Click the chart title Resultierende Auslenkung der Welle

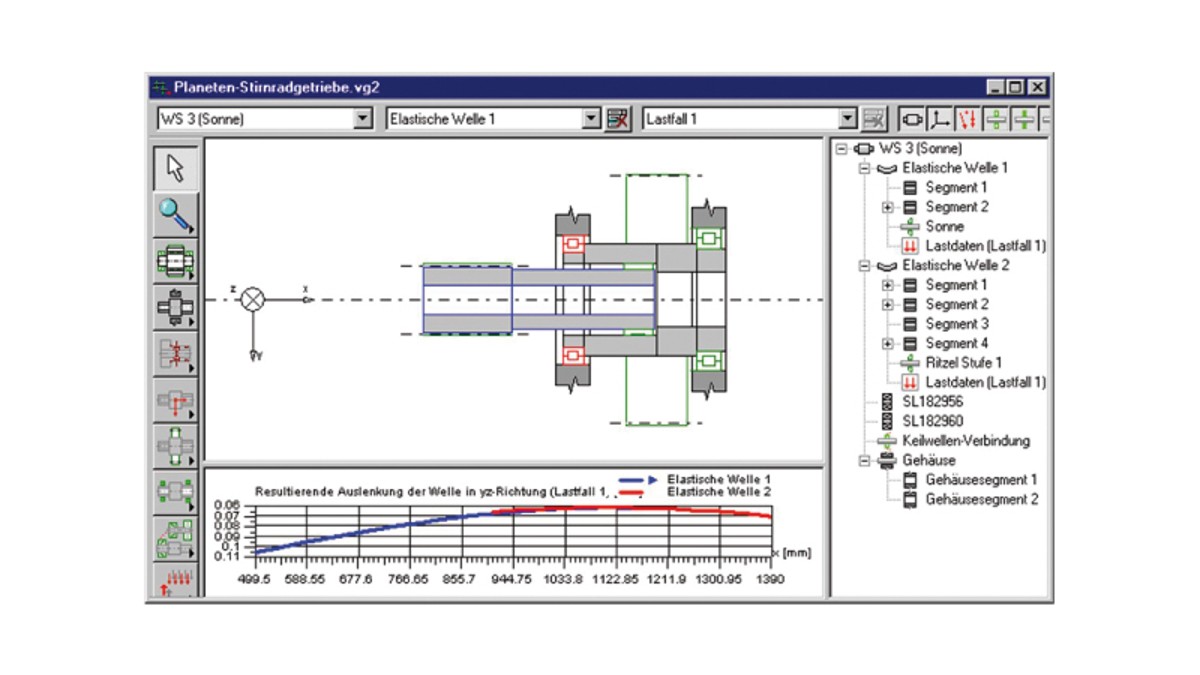[431, 492]
